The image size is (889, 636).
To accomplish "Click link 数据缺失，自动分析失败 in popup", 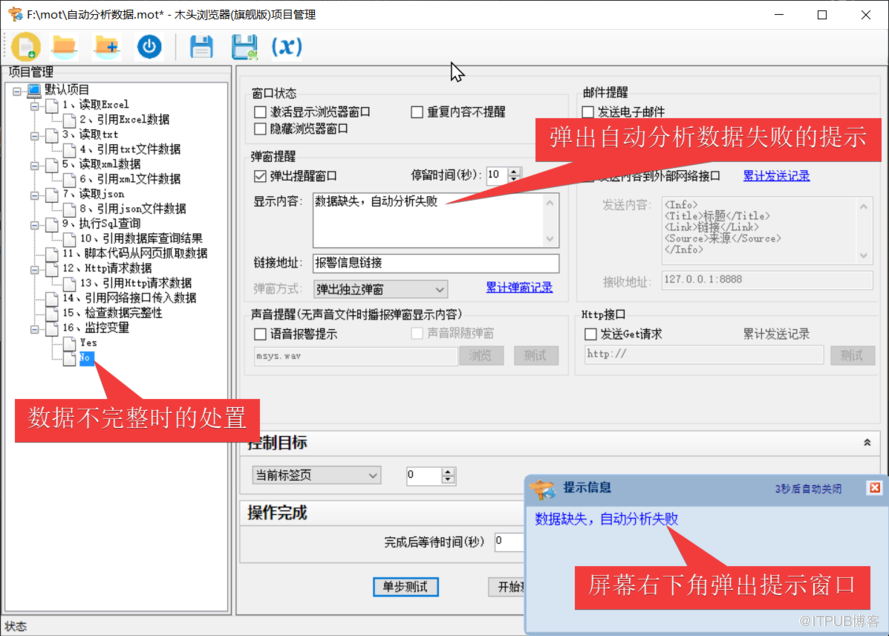I will (606, 519).
